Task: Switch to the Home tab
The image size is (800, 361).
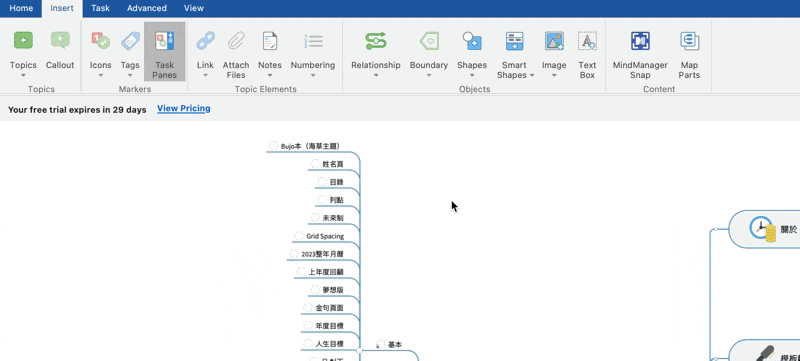Action: pyautogui.click(x=21, y=8)
